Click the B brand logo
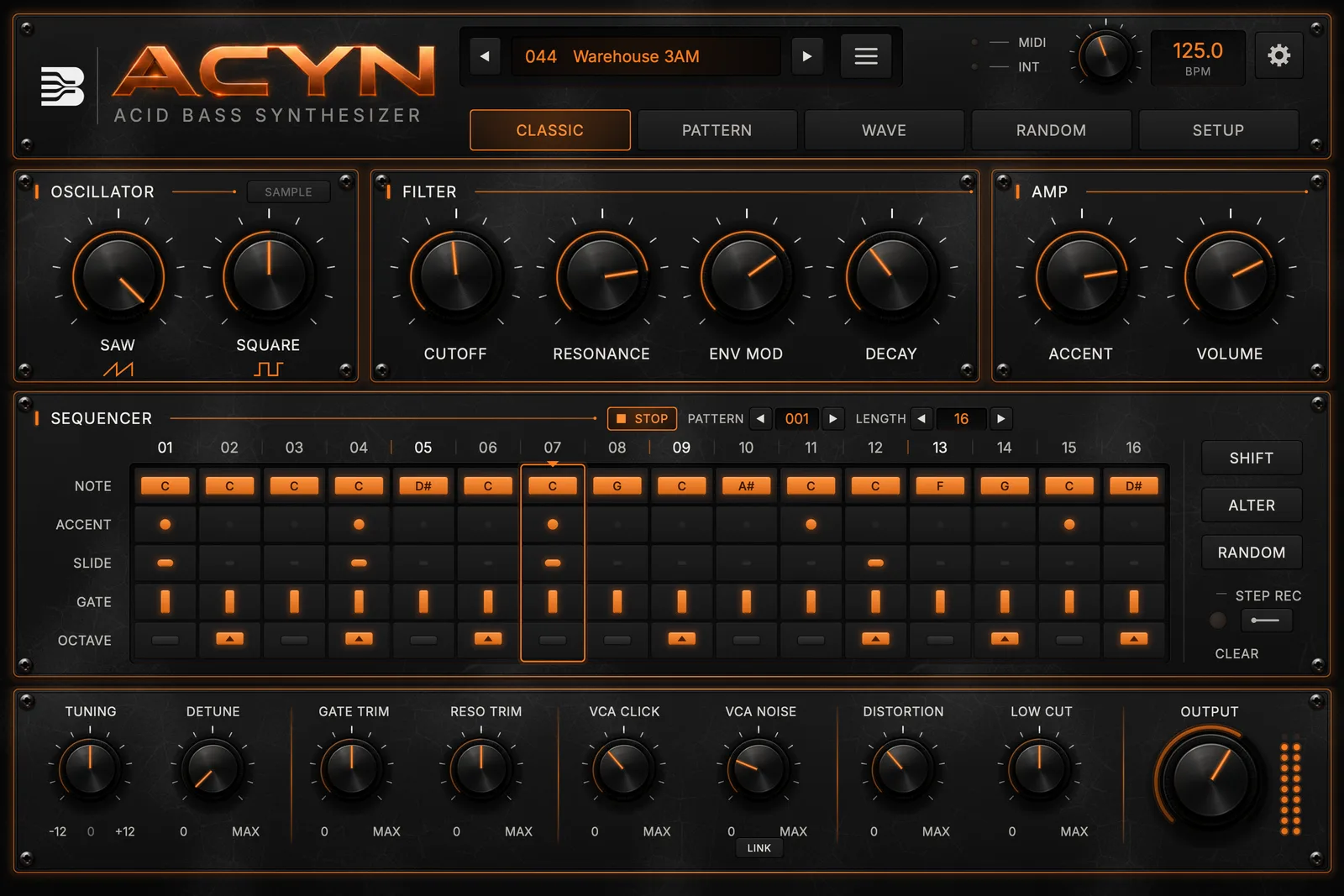This screenshot has width=1344, height=896. 62,86
